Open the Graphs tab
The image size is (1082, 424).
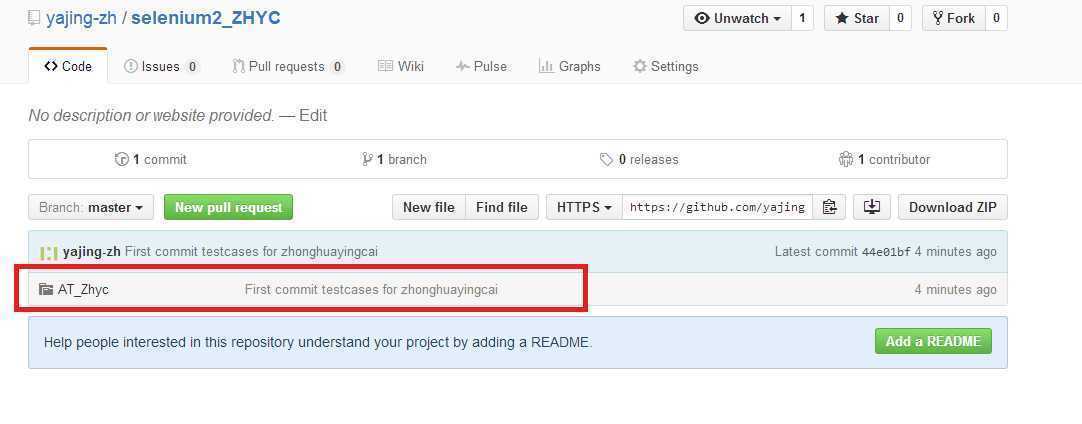pyautogui.click(x=569, y=66)
